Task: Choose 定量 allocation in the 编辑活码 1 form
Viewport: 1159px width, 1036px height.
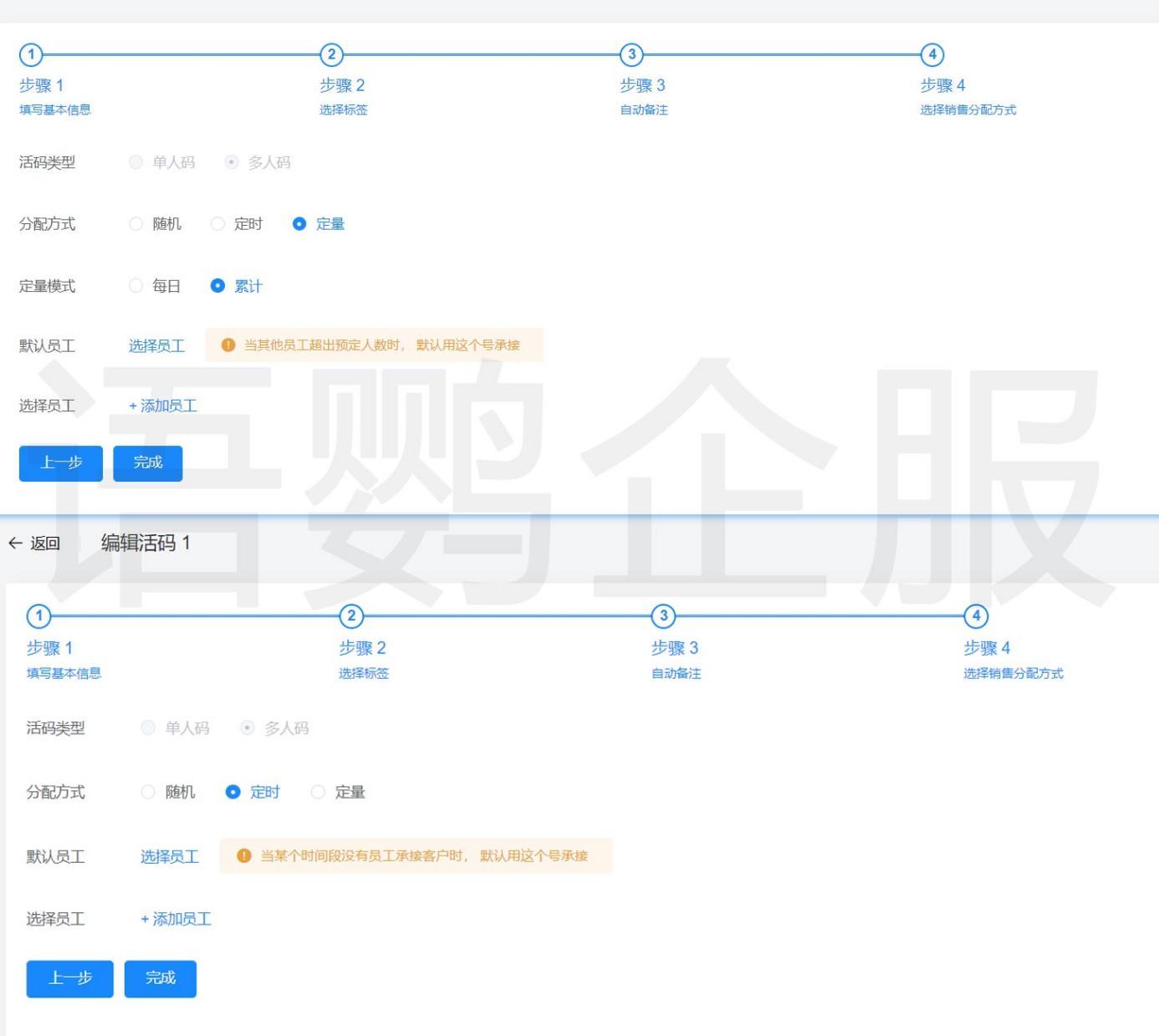Action: pyautogui.click(x=318, y=792)
